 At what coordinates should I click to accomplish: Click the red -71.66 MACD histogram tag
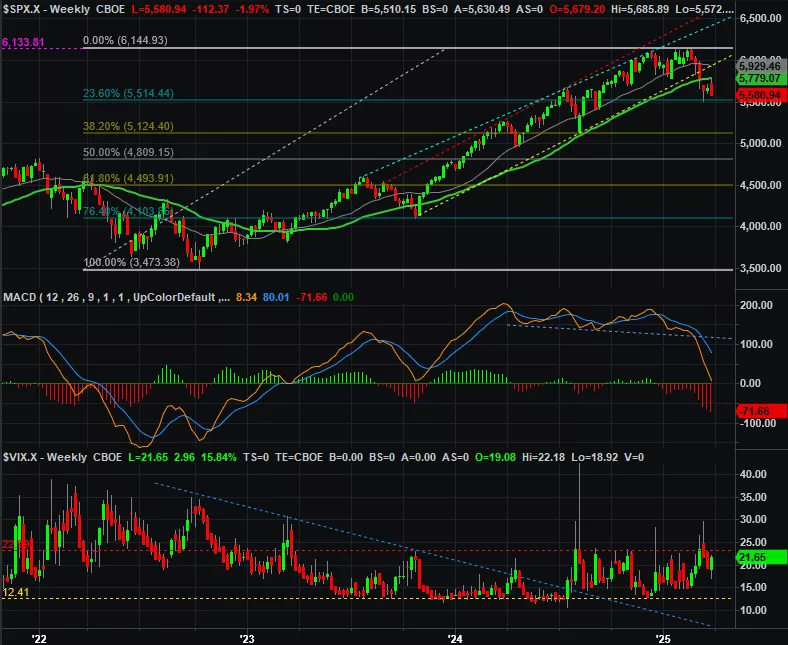pos(758,411)
